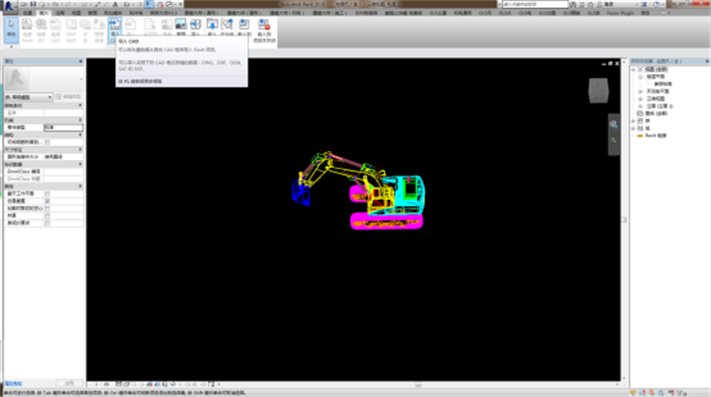
Task: Click the navigation wheel icon on nav bar
Action: pyautogui.click(x=614, y=124)
